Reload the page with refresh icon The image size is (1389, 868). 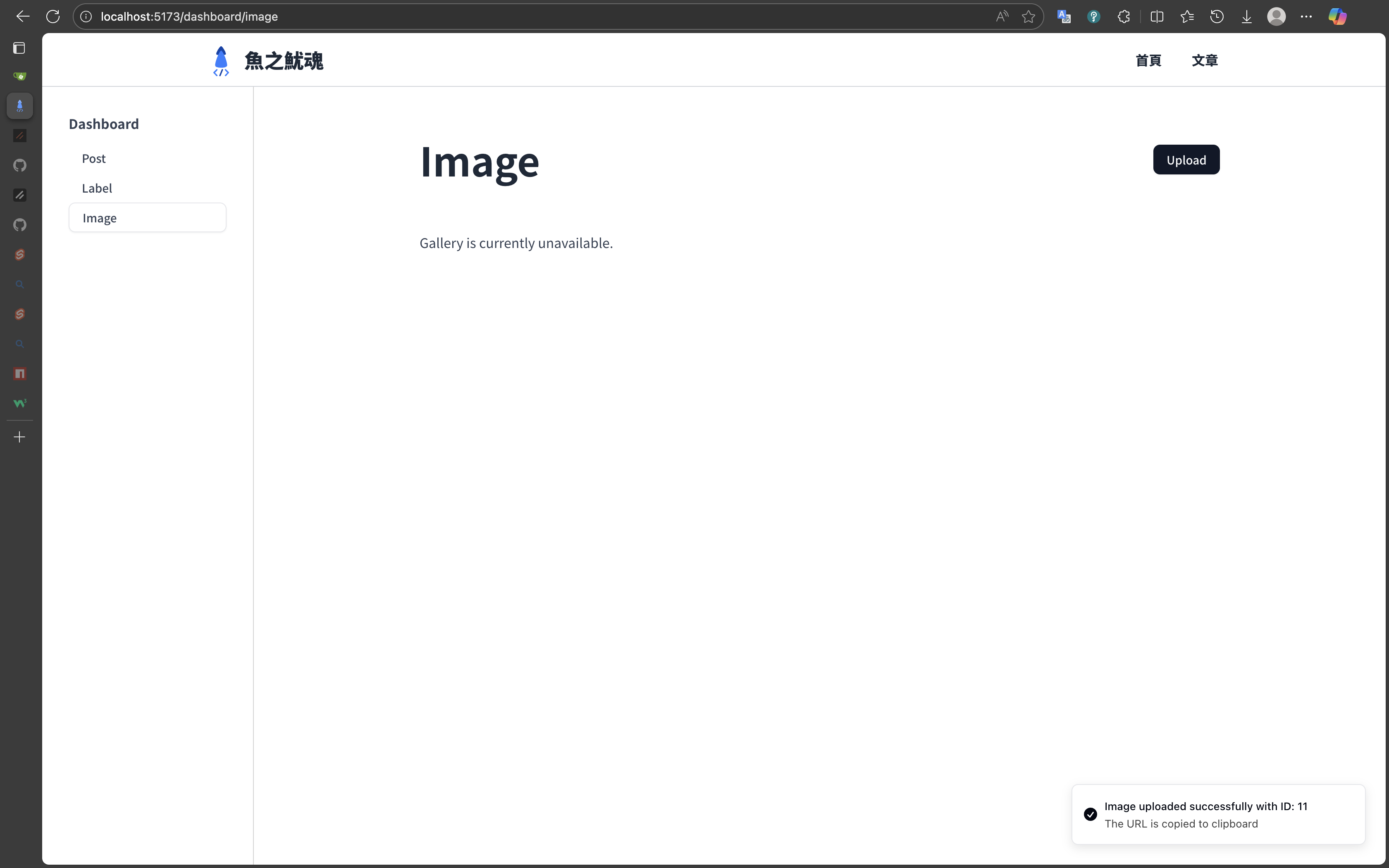53,17
